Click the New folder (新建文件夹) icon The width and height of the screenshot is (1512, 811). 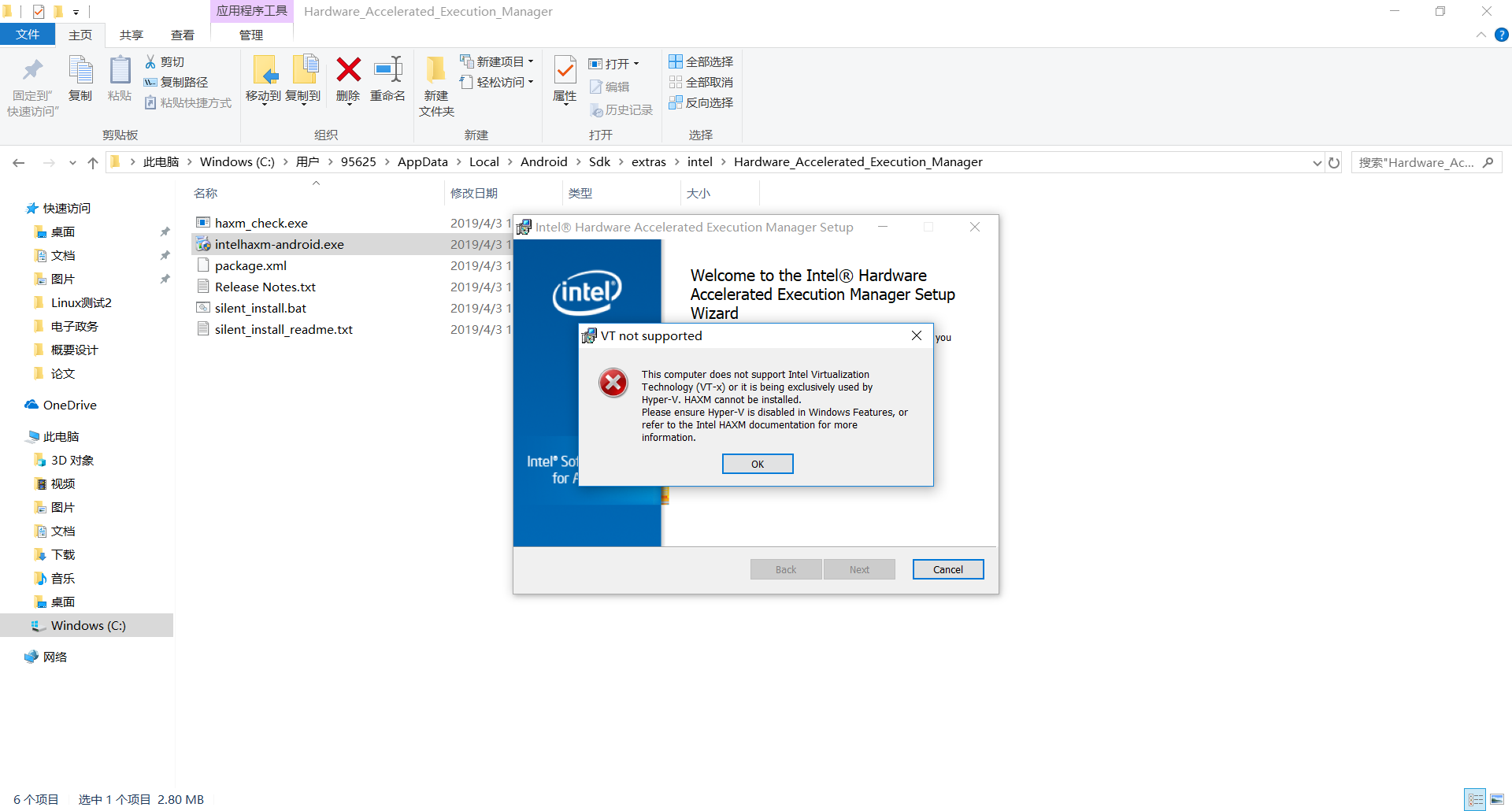tap(435, 70)
